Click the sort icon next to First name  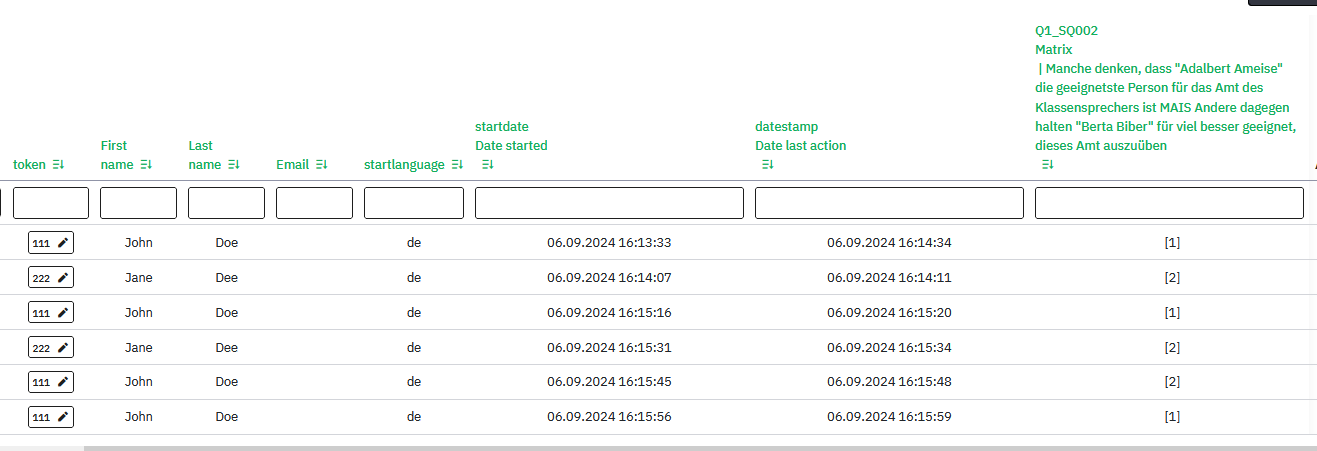(x=146, y=165)
